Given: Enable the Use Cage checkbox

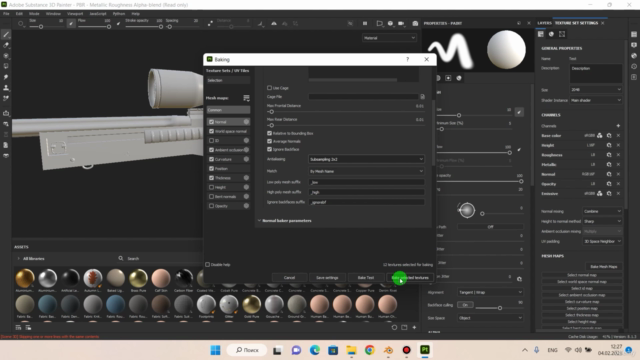Looking at the screenshot, I should coord(269,88).
